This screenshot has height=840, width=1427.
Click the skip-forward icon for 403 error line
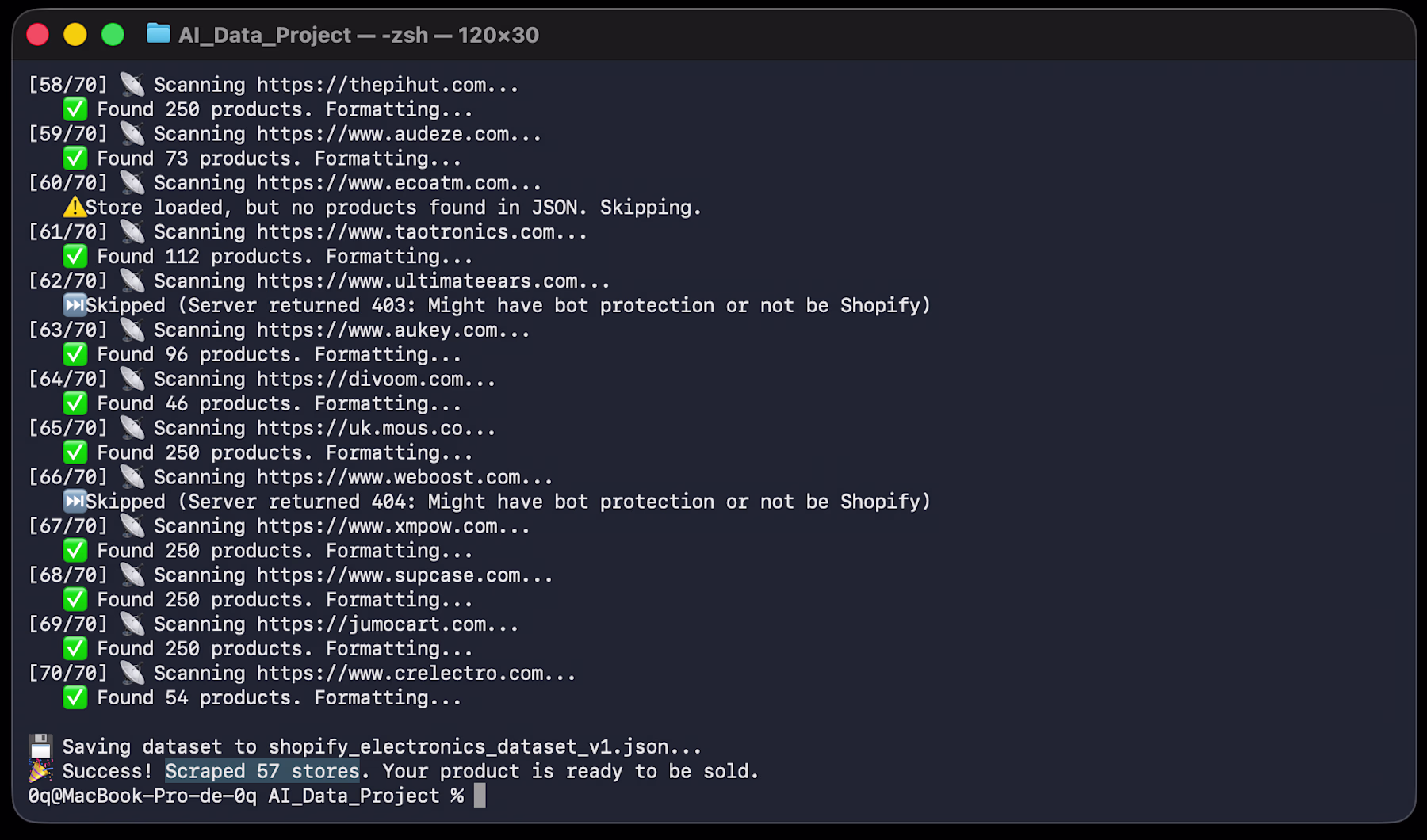75,305
